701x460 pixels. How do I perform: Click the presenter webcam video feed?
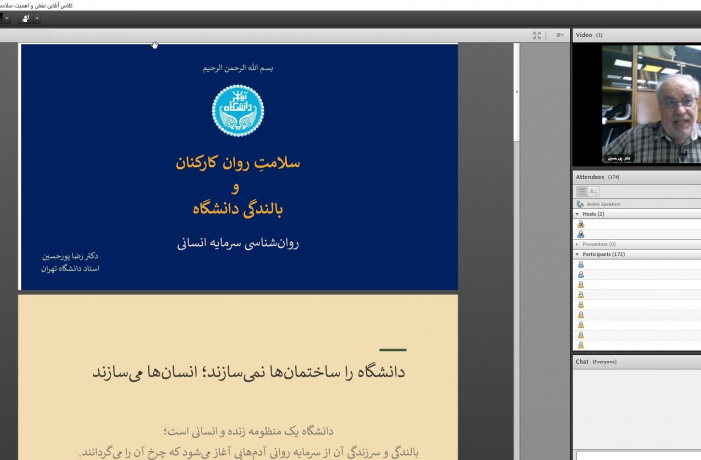651,104
